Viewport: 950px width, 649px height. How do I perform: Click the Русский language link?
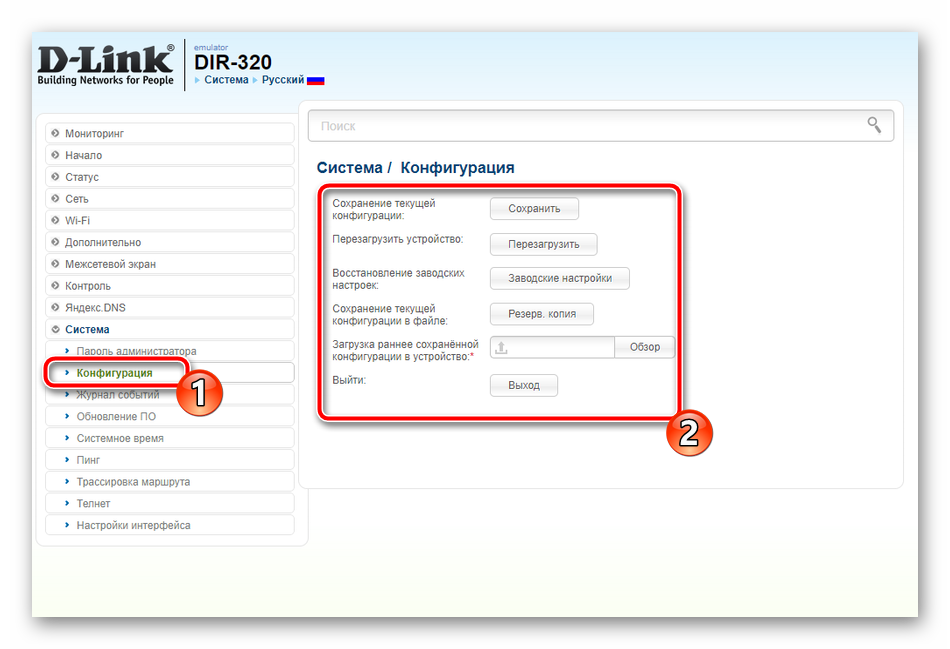coord(283,80)
